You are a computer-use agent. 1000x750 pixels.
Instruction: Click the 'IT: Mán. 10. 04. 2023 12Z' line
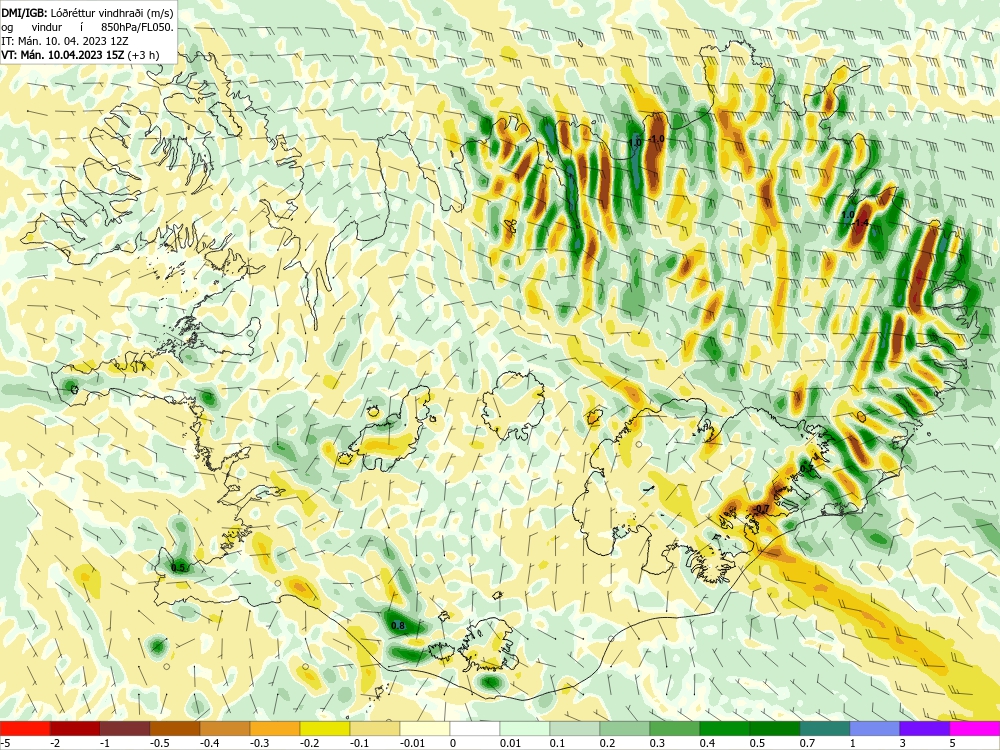(62, 41)
